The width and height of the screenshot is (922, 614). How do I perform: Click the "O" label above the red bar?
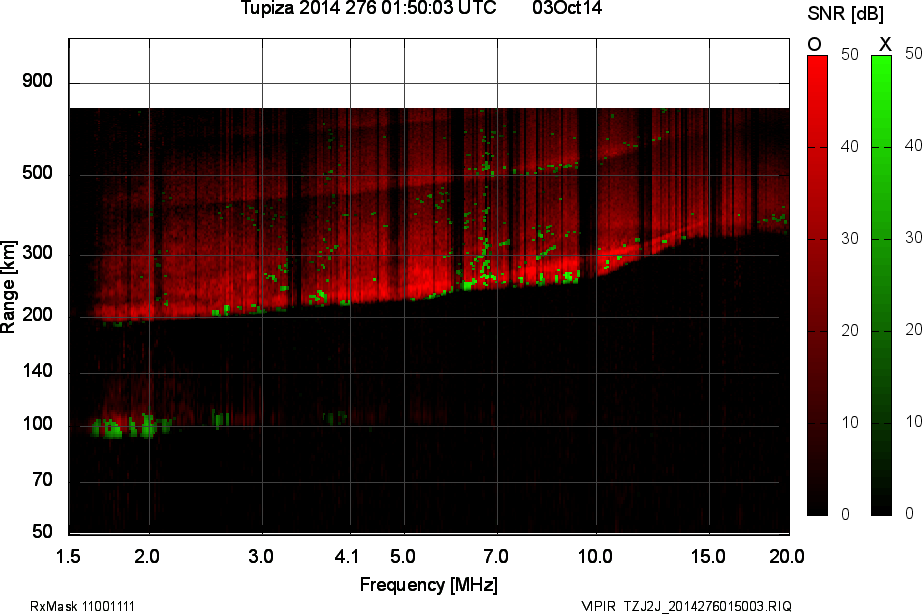(x=815, y=44)
